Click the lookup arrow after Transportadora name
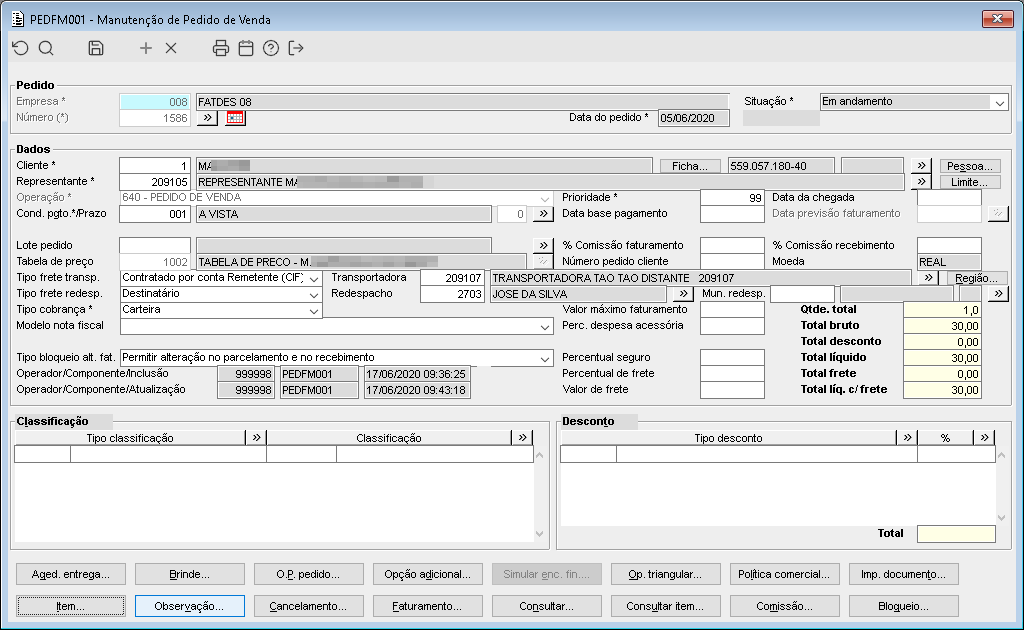This screenshot has width=1024, height=630. 928,277
